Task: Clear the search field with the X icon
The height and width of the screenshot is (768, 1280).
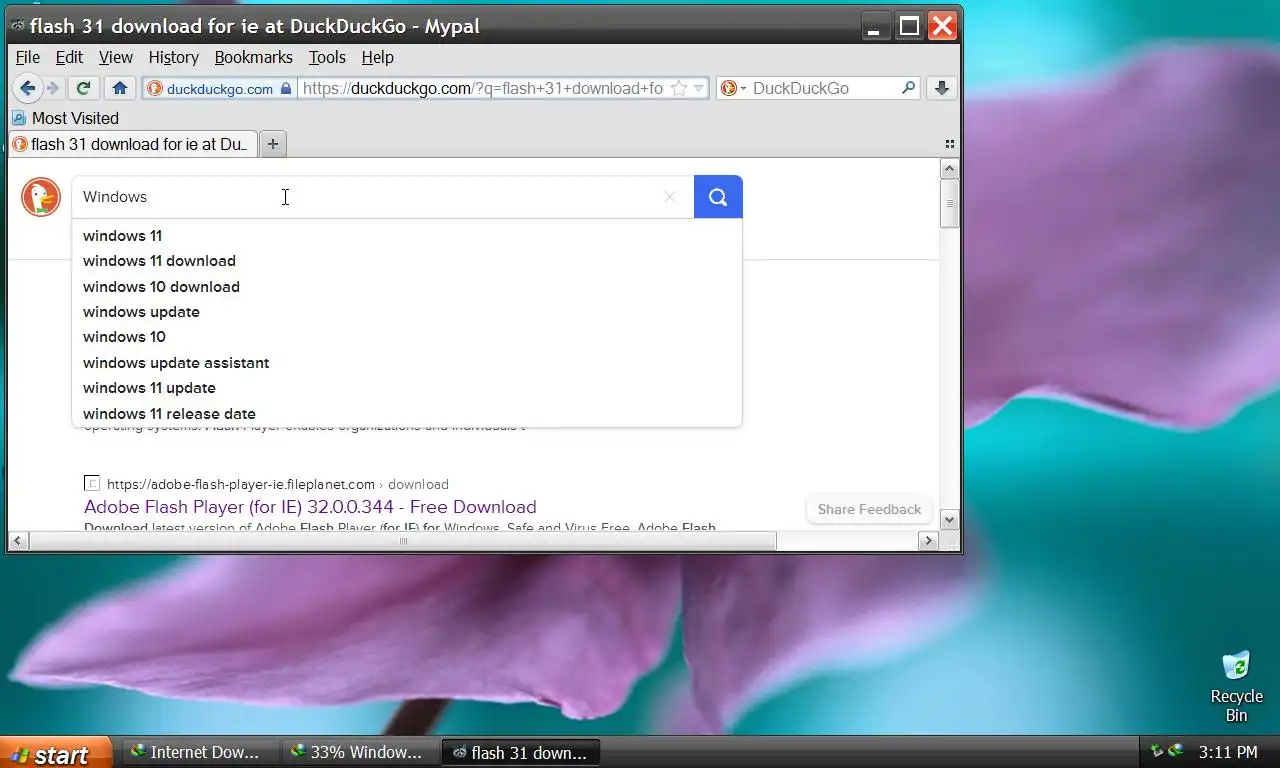Action: coord(670,197)
